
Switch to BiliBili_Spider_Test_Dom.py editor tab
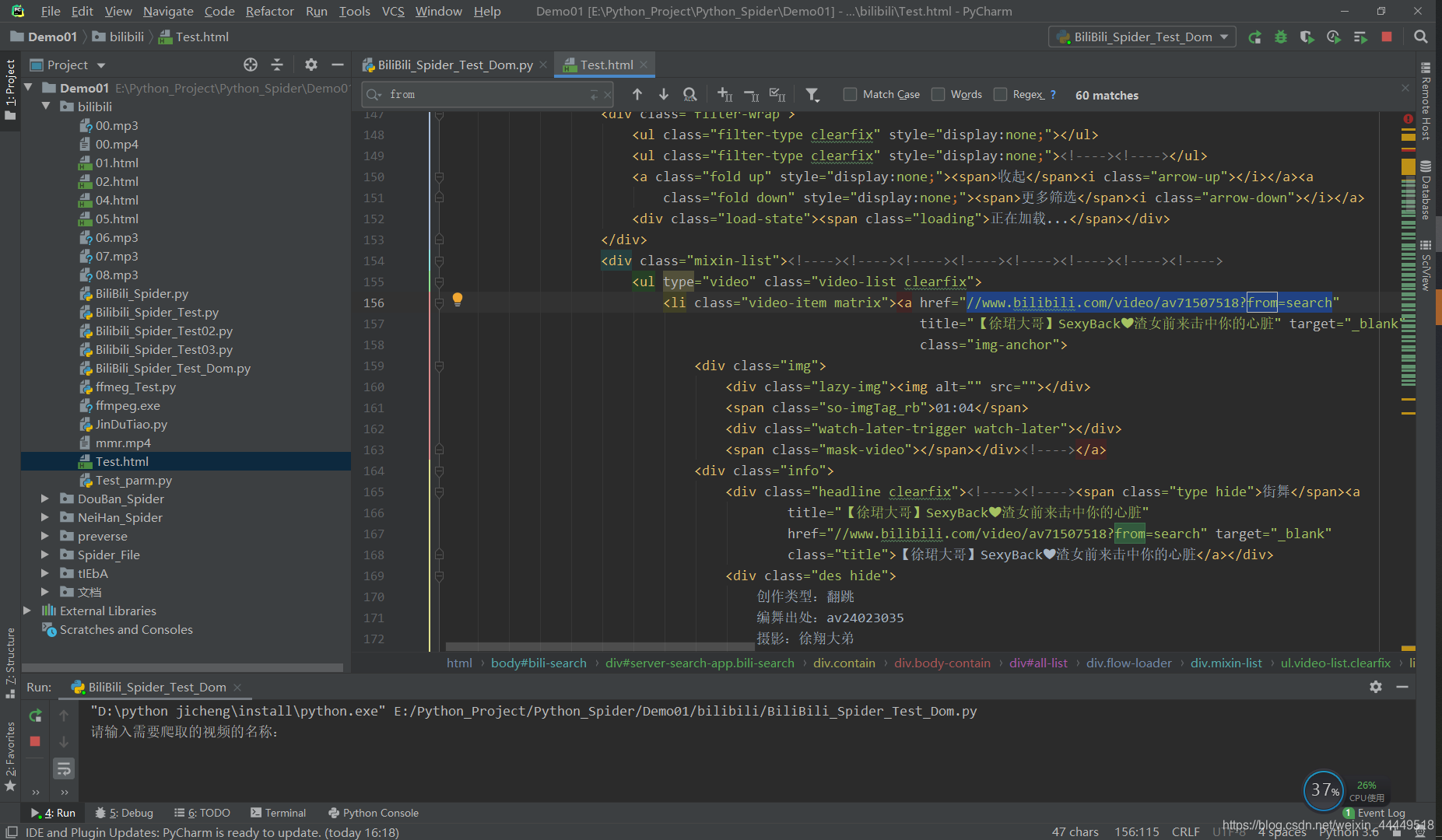pyautogui.click(x=455, y=65)
